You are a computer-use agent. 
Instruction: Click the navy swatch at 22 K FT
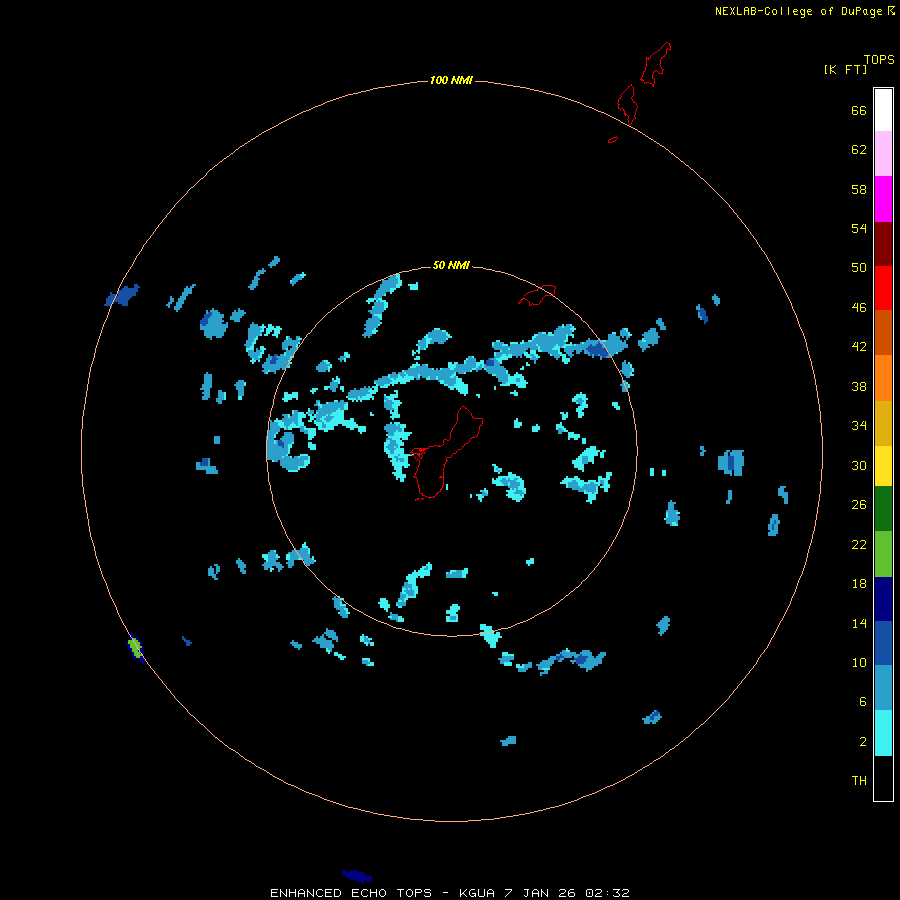point(883,599)
